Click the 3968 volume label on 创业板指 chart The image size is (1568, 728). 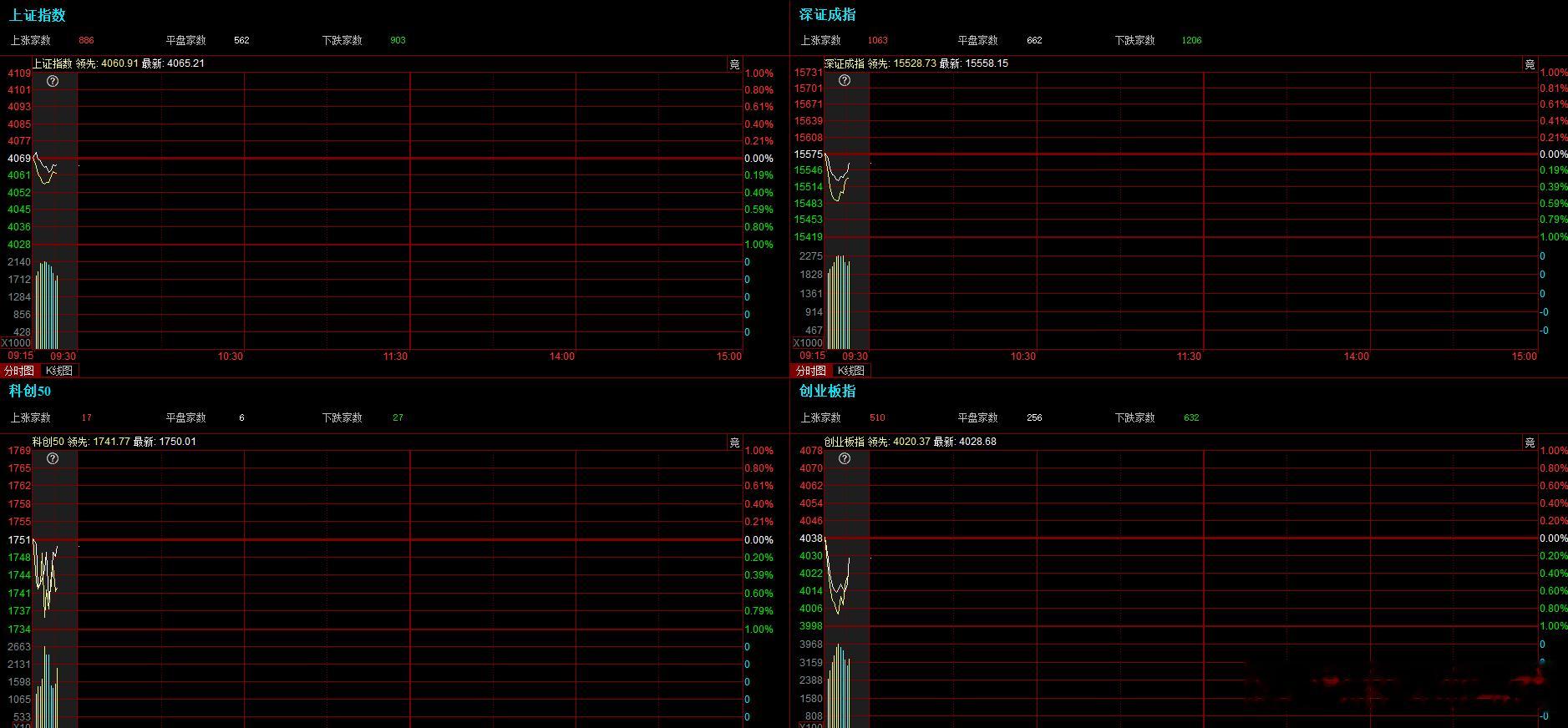(811, 645)
